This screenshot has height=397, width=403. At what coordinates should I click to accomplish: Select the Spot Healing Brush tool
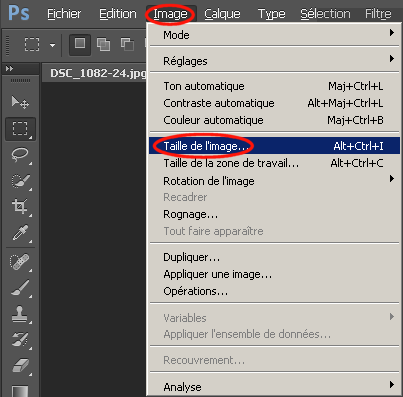pyautogui.click(x=20, y=262)
